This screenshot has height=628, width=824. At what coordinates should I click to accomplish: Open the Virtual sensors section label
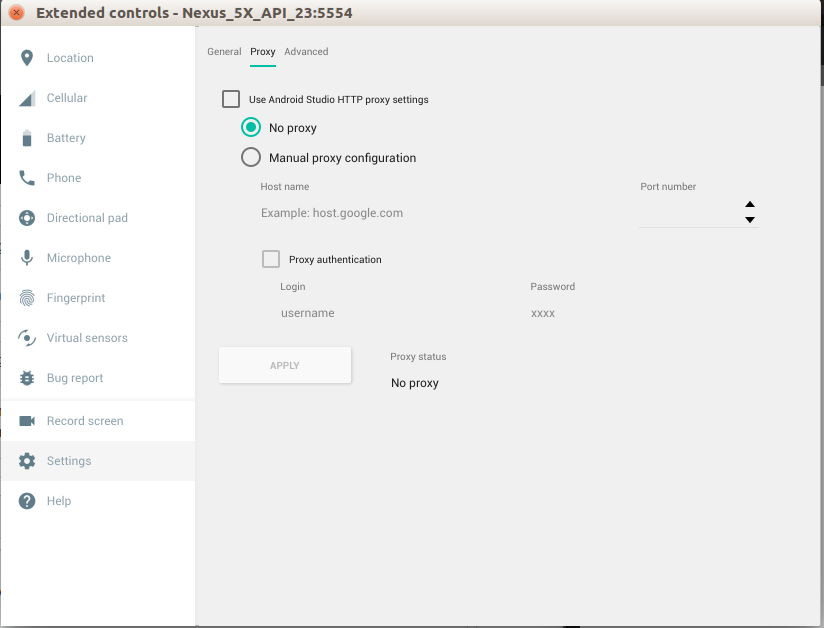click(87, 338)
